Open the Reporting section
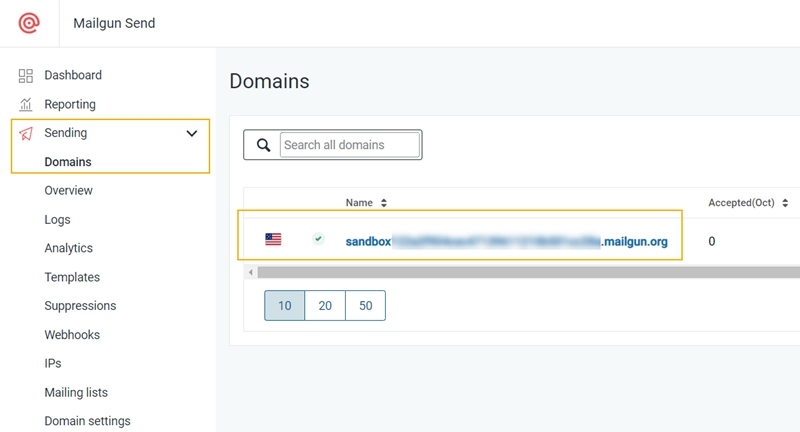This screenshot has width=800, height=432. pyautogui.click(x=70, y=104)
